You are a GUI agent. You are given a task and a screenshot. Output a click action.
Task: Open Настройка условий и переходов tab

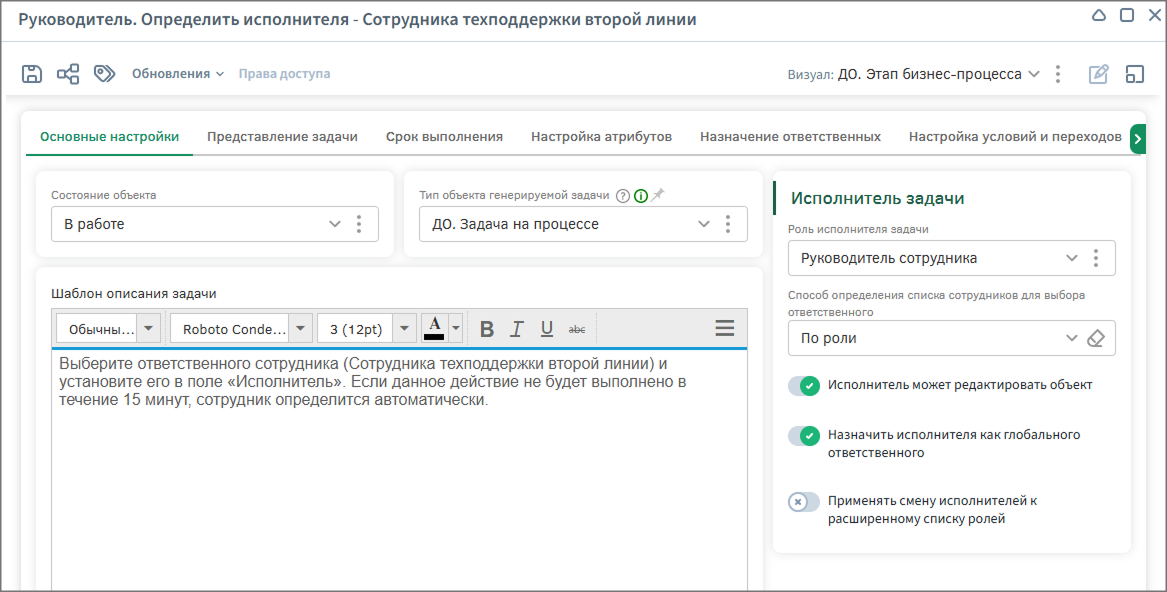(1015, 137)
